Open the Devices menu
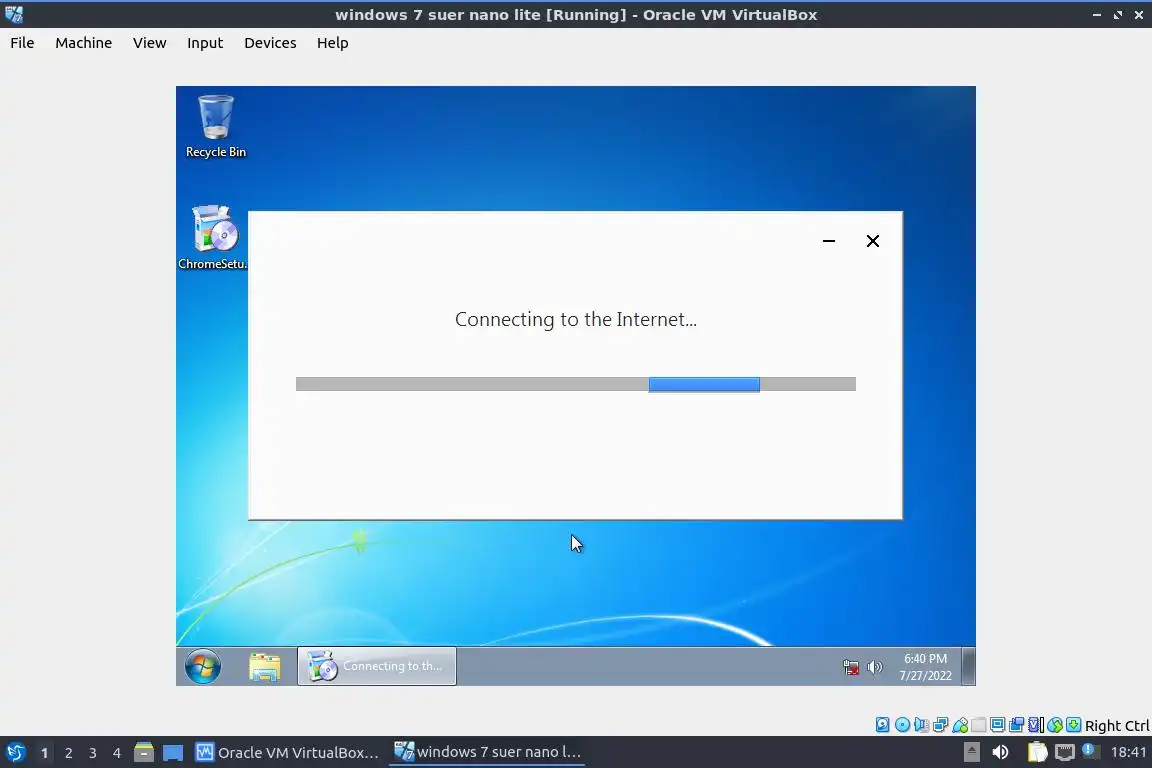Viewport: 1152px width, 768px height. tap(270, 43)
